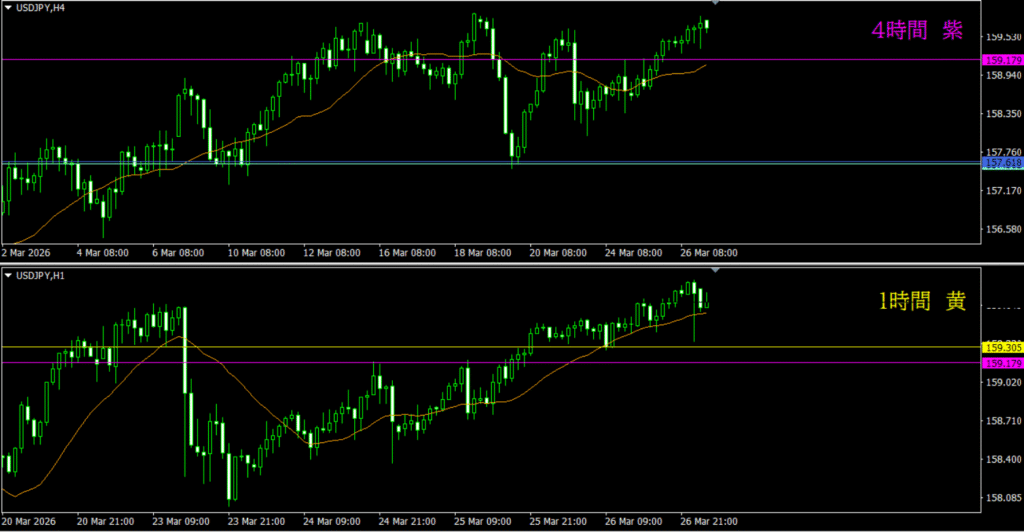Click the H4 chart shift triangle marker

pos(714,4)
